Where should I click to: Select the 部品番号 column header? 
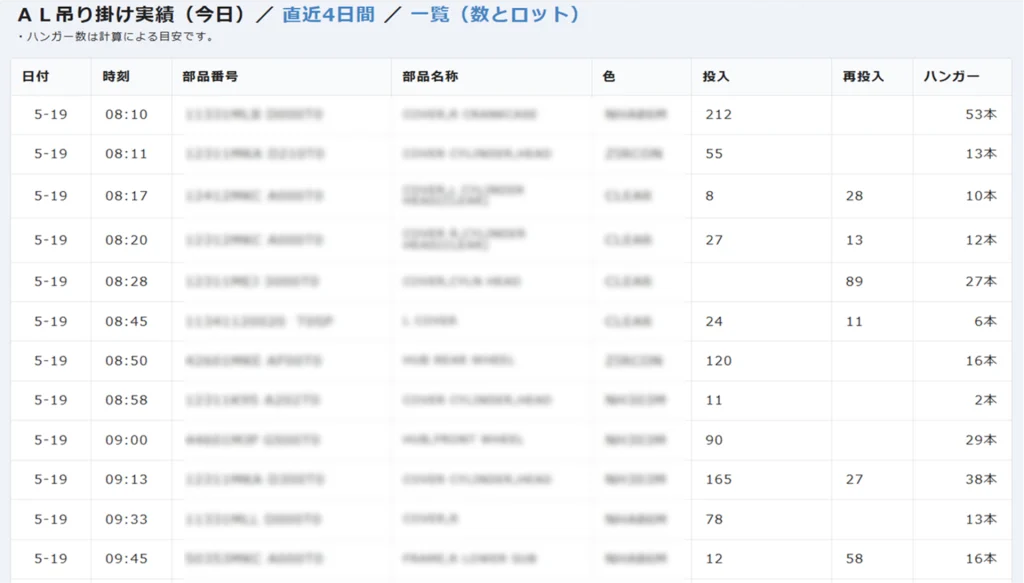click(x=210, y=77)
